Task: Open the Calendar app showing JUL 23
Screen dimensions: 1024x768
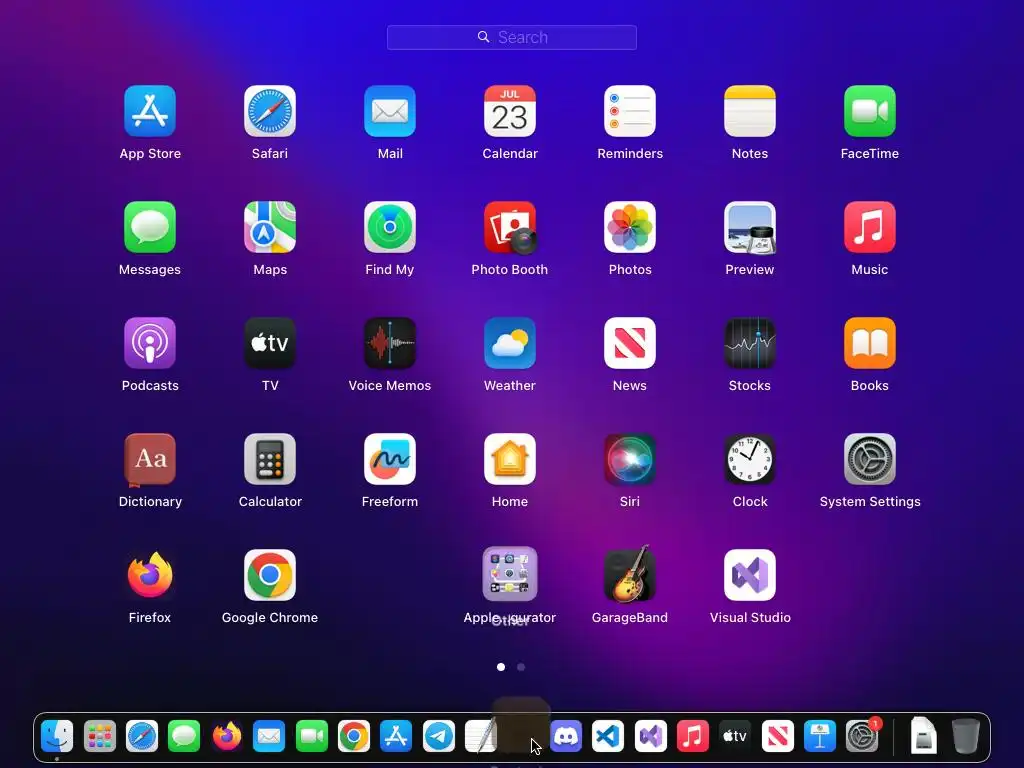Action: (x=509, y=111)
